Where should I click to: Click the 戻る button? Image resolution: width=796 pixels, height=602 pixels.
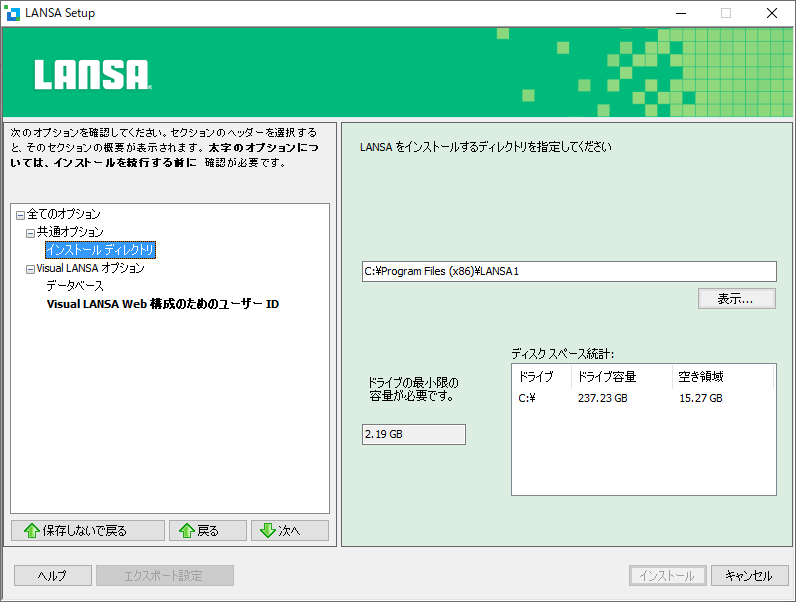(208, 530)
